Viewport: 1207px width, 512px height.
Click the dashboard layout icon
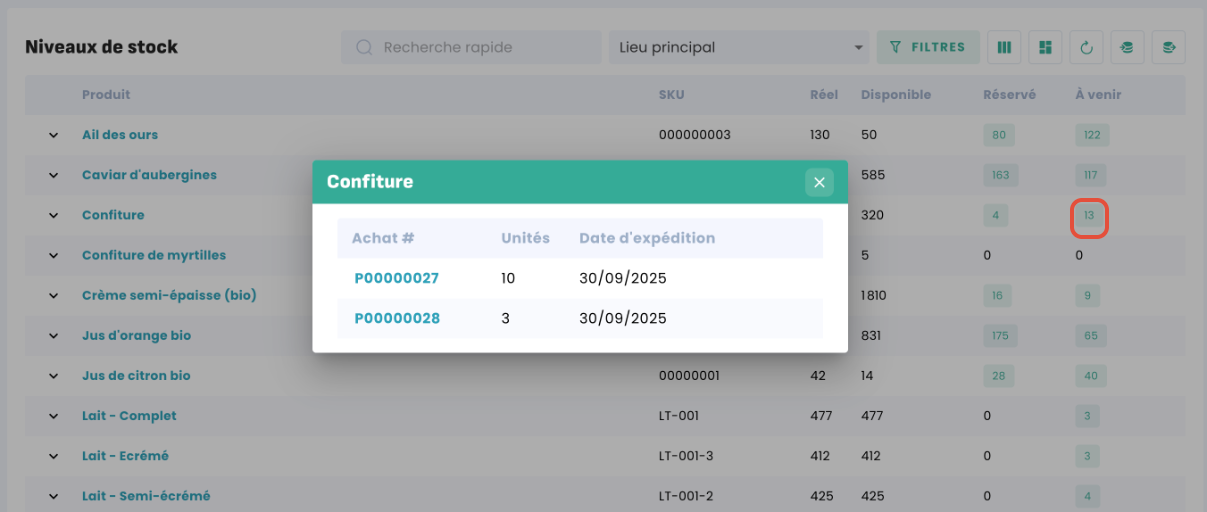(1045, 47)
